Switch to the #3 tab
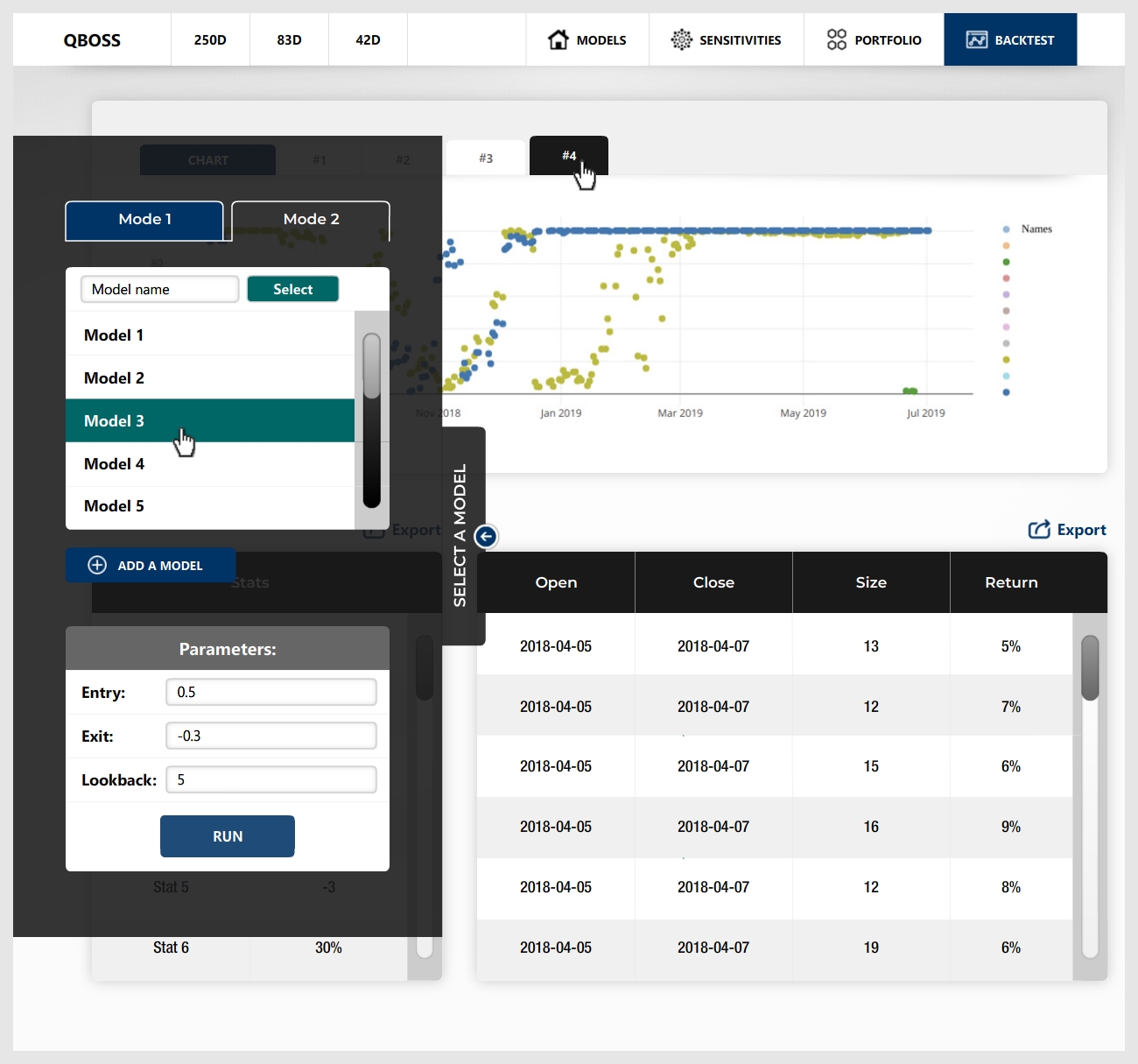This screenshot has width=1138, height=1064. click(486, 159)
